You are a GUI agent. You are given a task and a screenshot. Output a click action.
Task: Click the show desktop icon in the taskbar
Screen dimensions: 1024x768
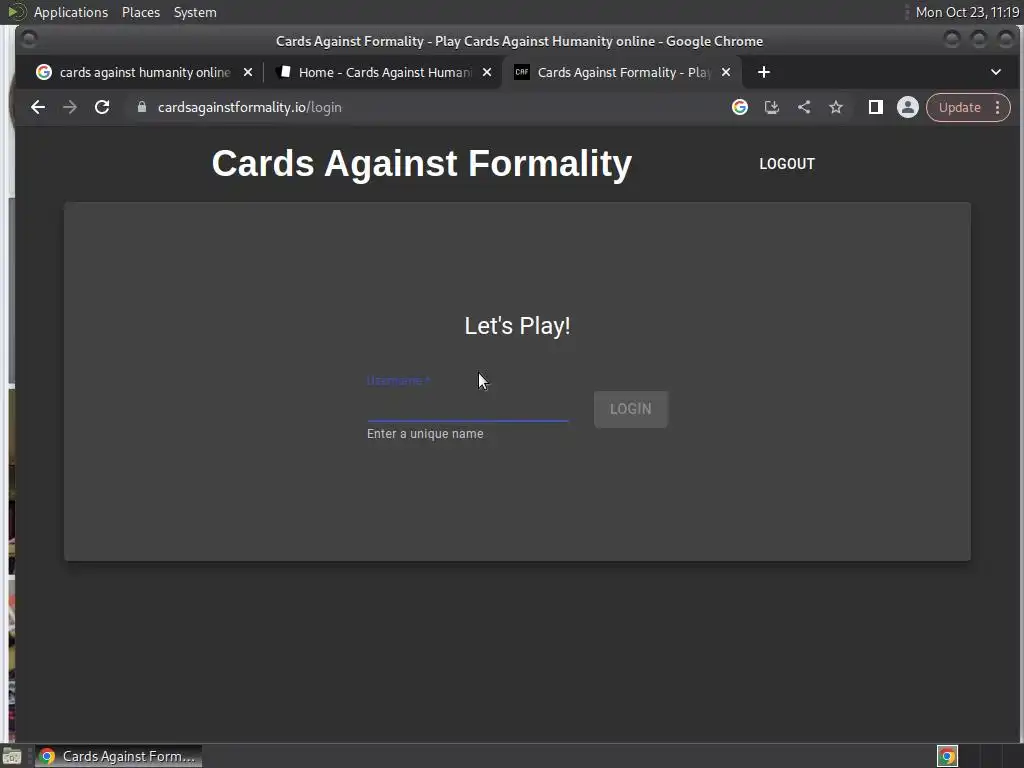[x=12, y=756]
